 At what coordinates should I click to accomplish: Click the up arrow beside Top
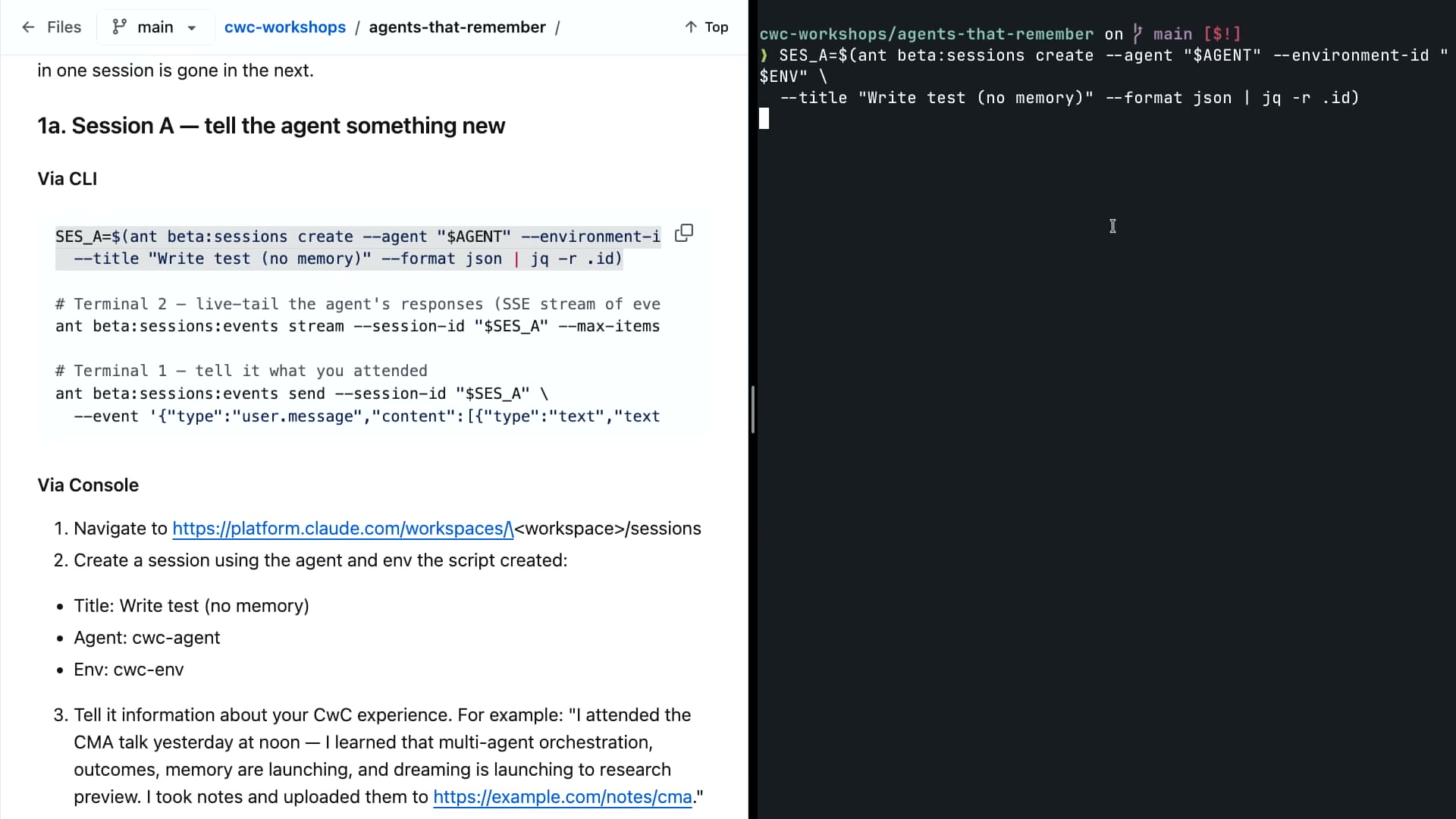[690, 27]
